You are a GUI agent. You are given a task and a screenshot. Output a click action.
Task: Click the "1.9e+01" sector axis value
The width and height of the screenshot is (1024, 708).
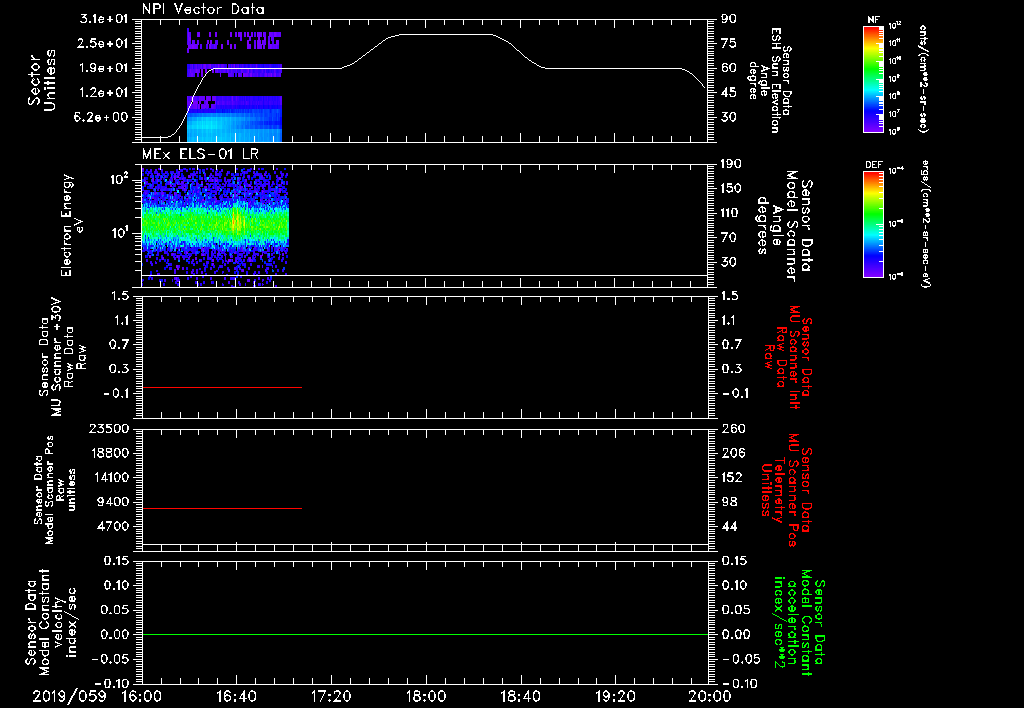pos(104,68)
